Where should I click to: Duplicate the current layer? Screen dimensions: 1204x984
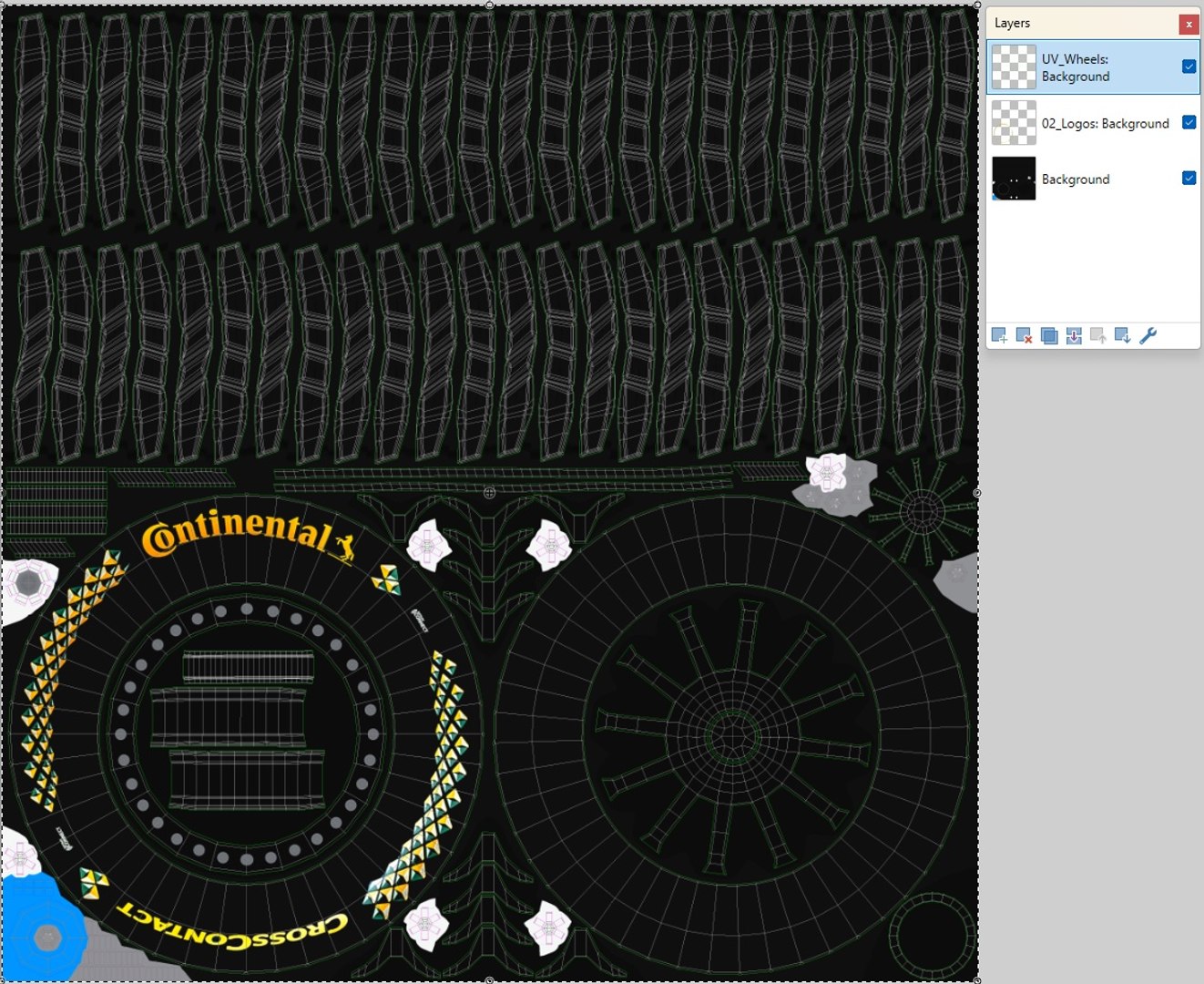[x=1049, y=336]
